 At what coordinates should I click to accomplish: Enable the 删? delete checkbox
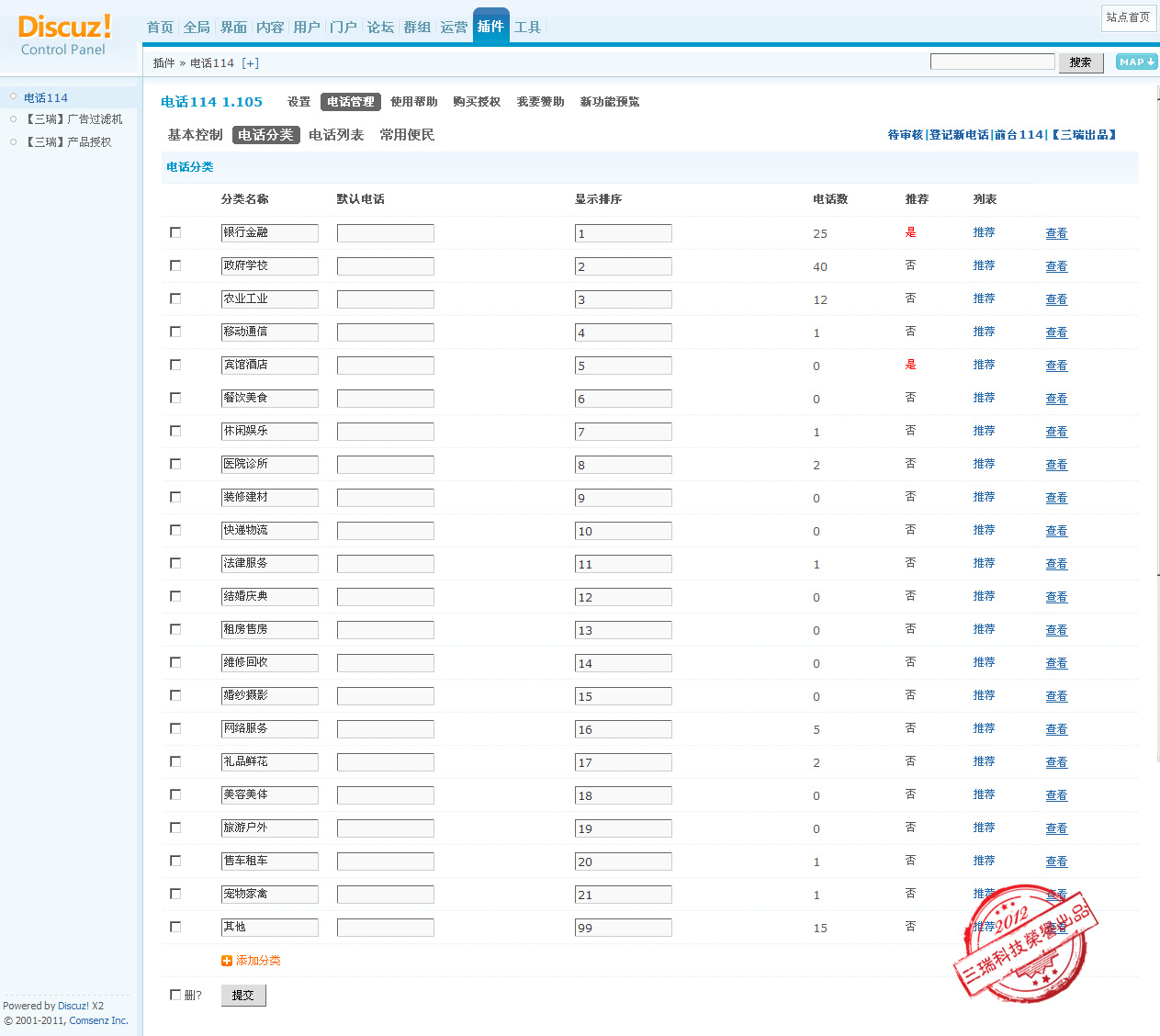[x=175, y=995]
